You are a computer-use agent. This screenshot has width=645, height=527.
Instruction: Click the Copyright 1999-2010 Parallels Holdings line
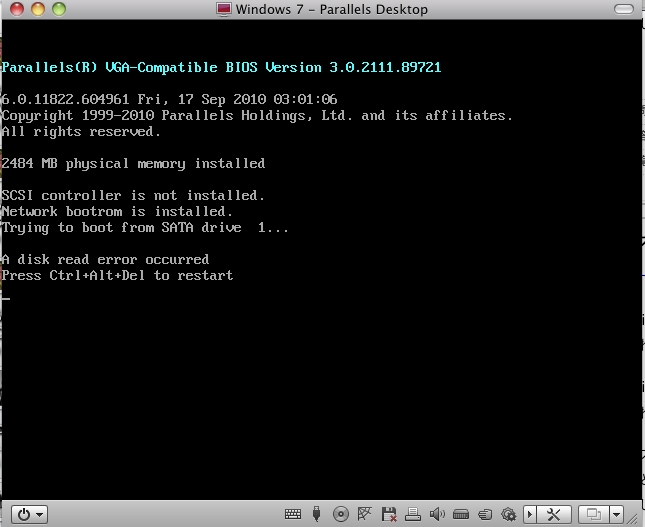coord(257,116)
